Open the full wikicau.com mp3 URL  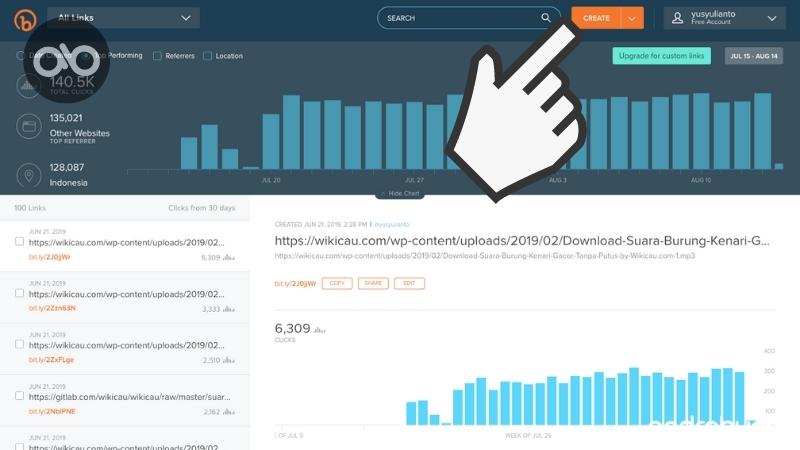[485, 256]
